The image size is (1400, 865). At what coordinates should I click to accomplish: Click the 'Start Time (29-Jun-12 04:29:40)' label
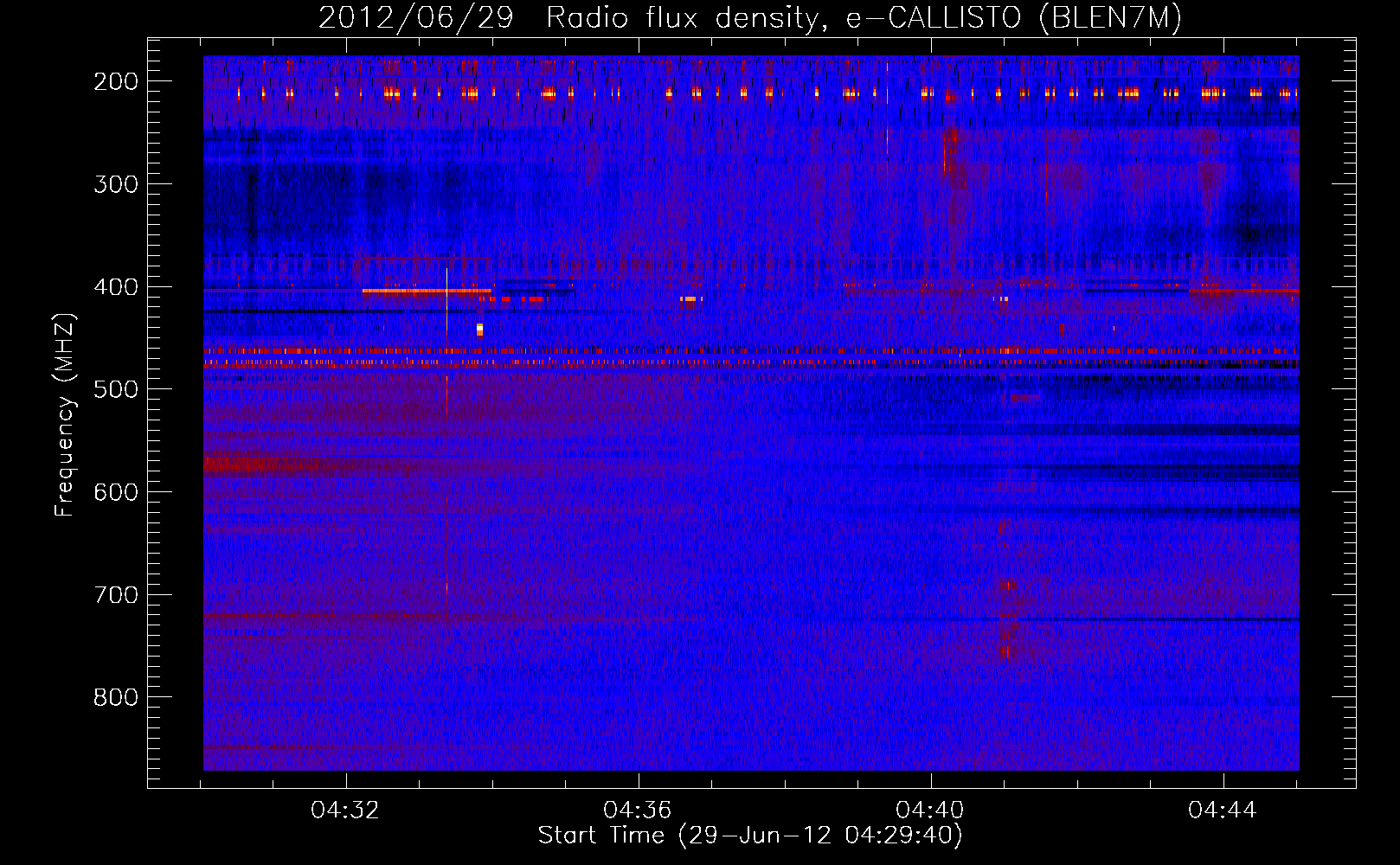tap(750, 836)
